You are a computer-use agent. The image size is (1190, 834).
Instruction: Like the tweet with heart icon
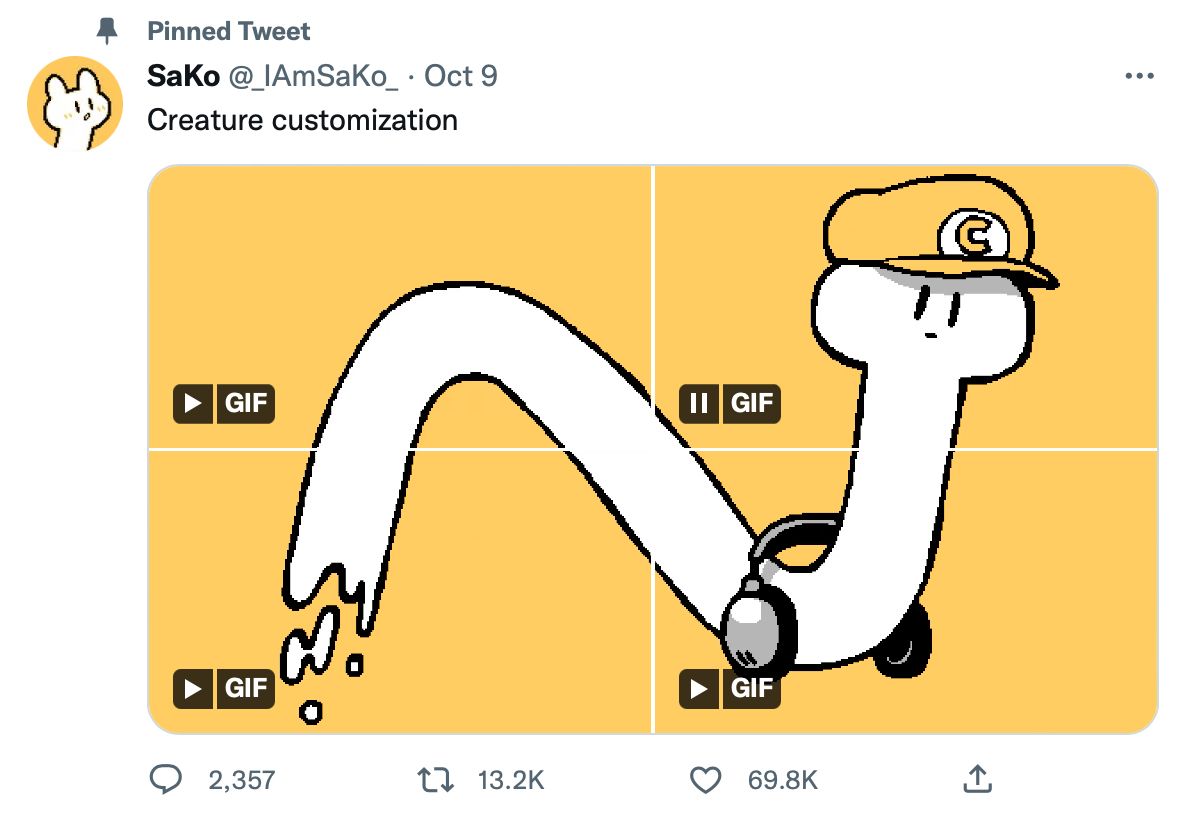705,780
